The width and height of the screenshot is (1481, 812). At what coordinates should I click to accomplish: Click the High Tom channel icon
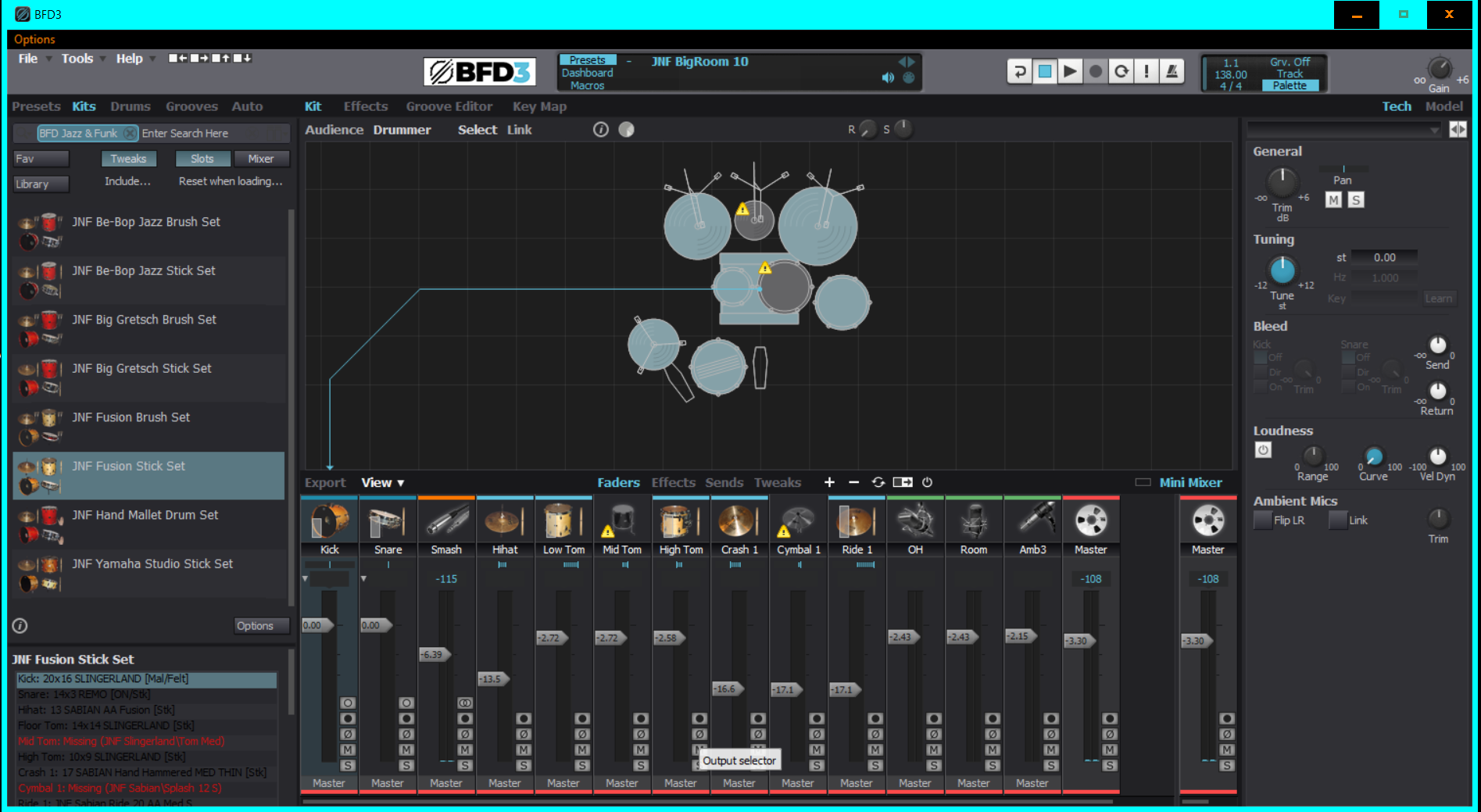(681, 521)
